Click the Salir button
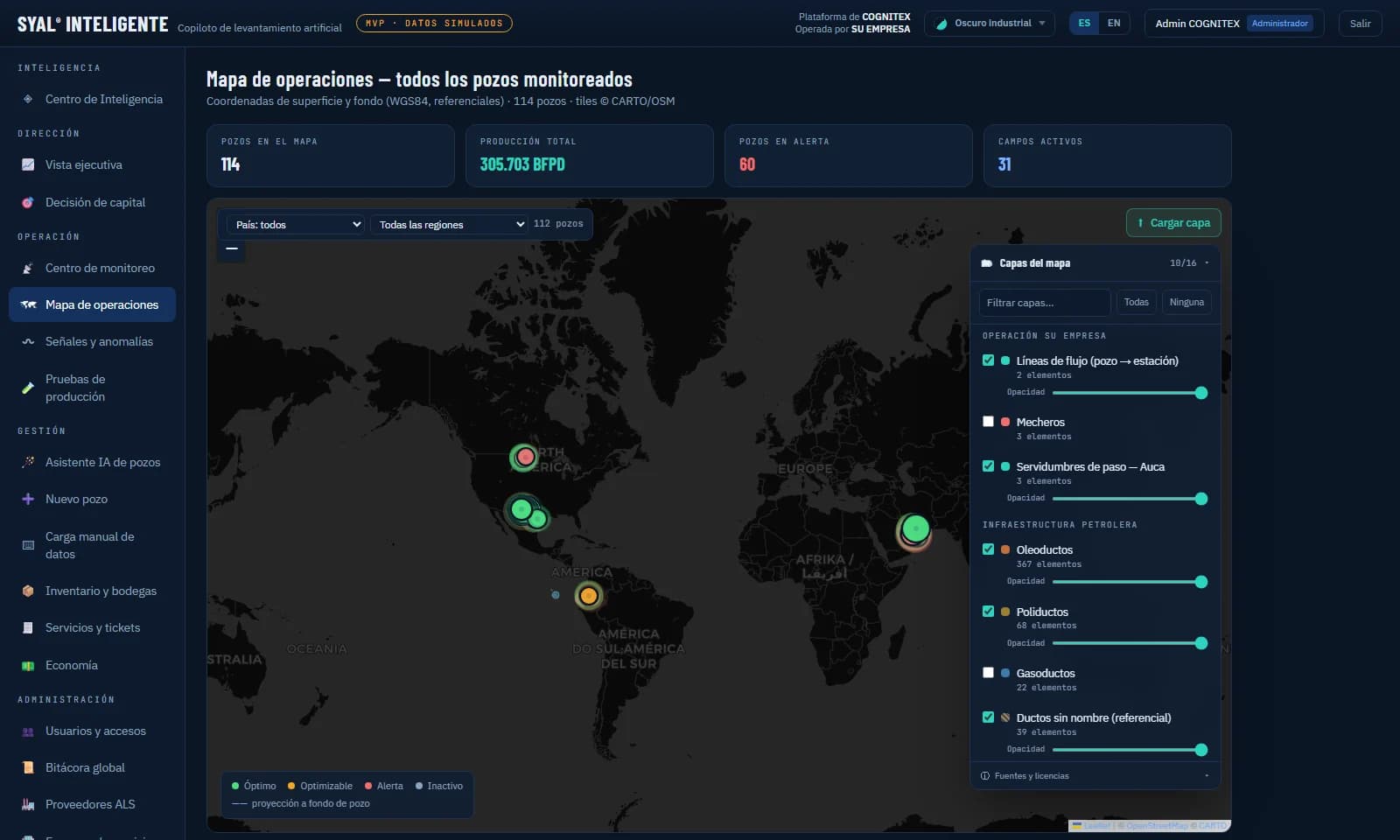The width and height of the screenshot is (1400, 840). coord(1360,24)
